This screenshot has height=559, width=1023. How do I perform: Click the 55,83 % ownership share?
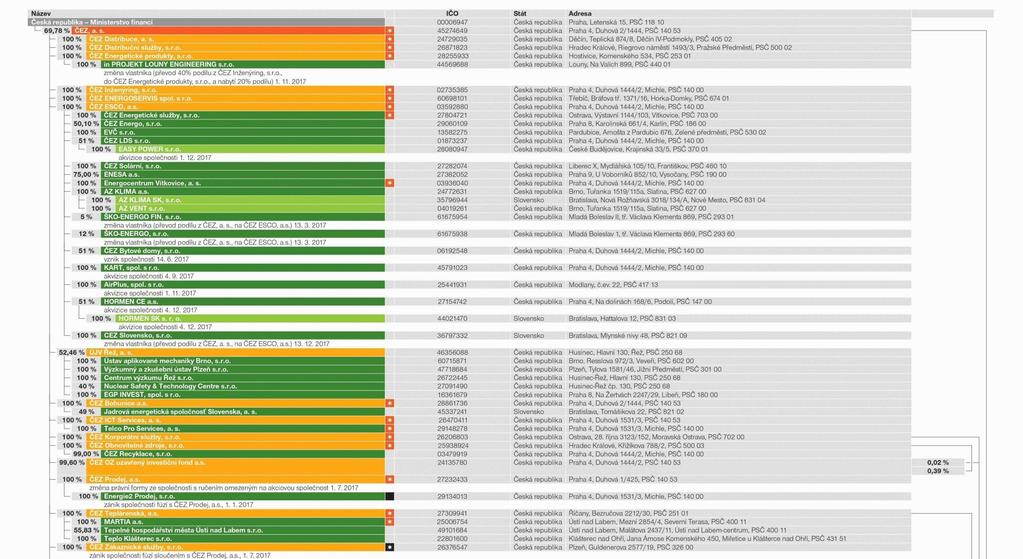point(86,530)
